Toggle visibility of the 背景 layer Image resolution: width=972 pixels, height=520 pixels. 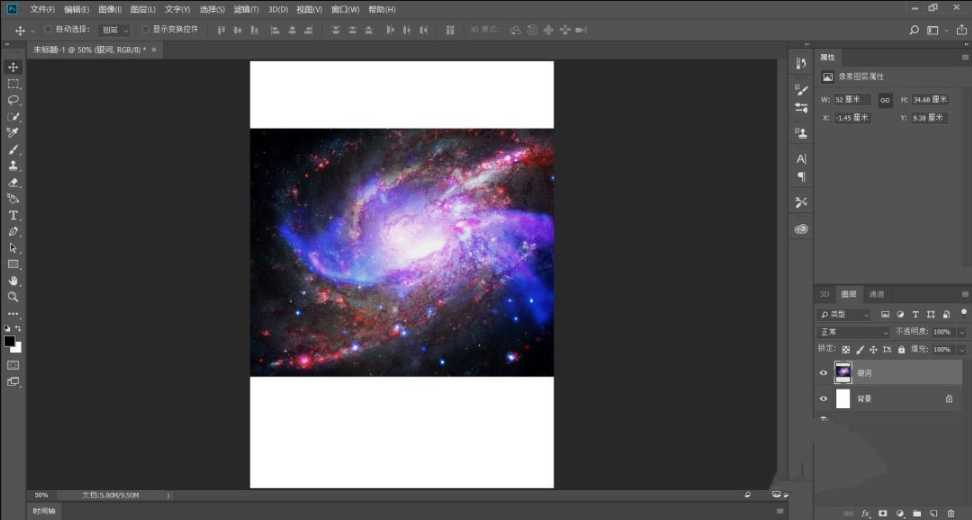coord(824,398)
